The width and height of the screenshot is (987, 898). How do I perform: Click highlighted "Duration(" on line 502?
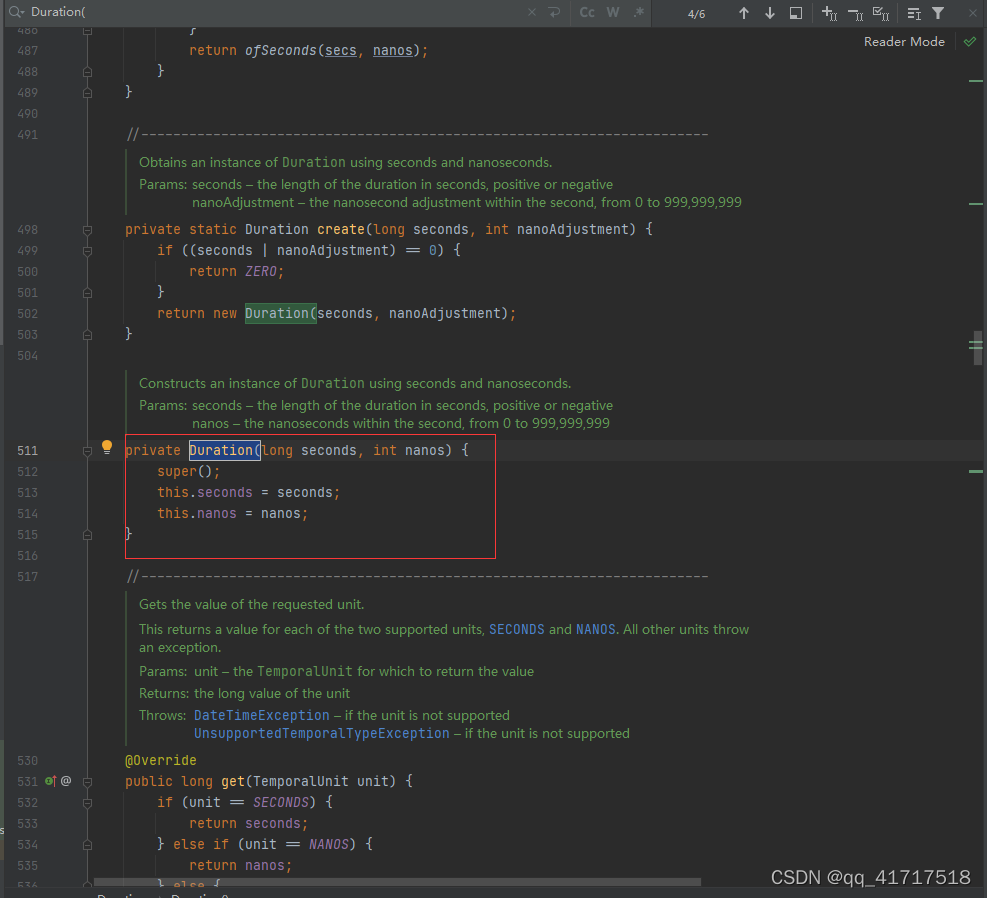[x=281, y=313]
